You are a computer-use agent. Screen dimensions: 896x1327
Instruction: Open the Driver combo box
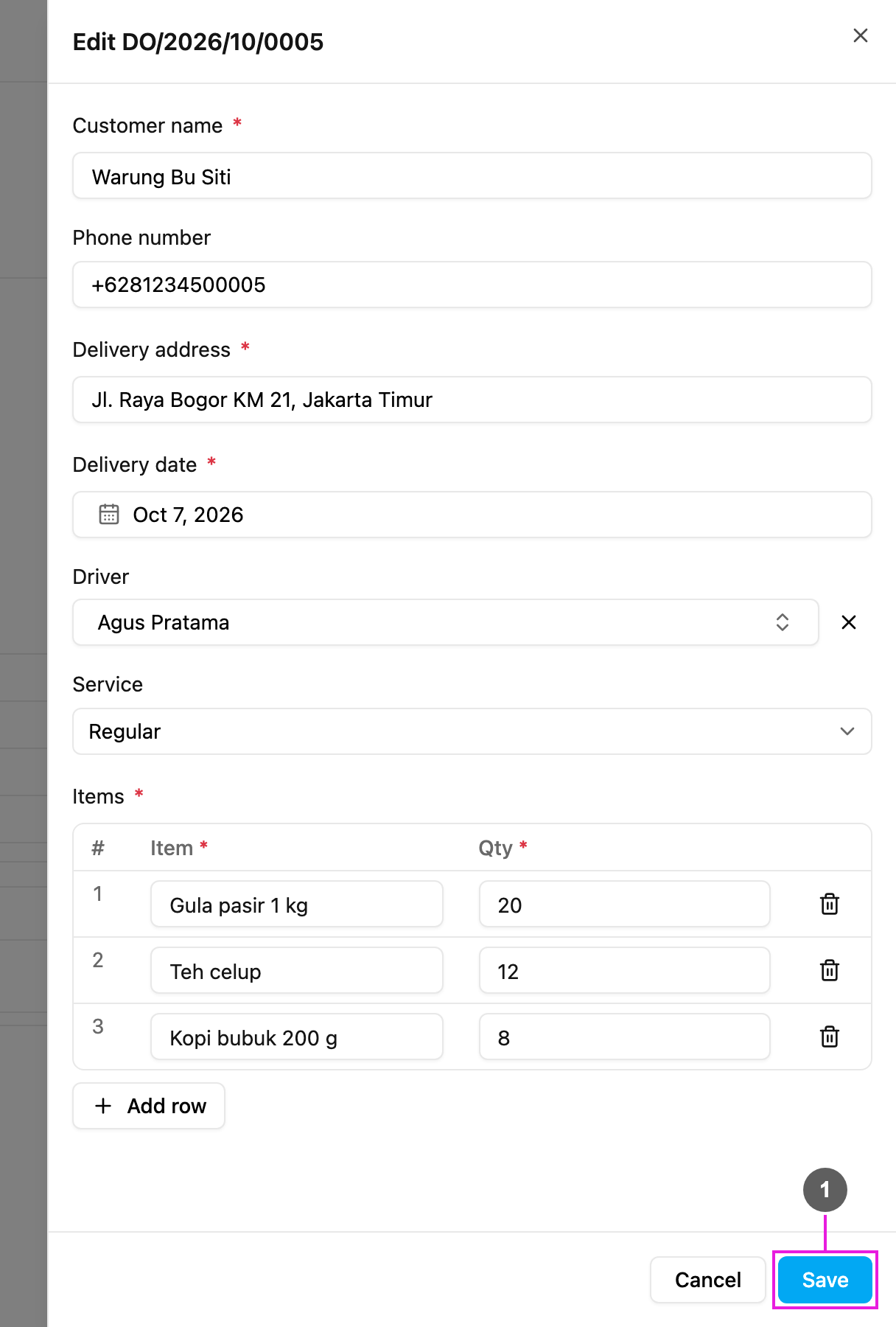pos(446,622)
